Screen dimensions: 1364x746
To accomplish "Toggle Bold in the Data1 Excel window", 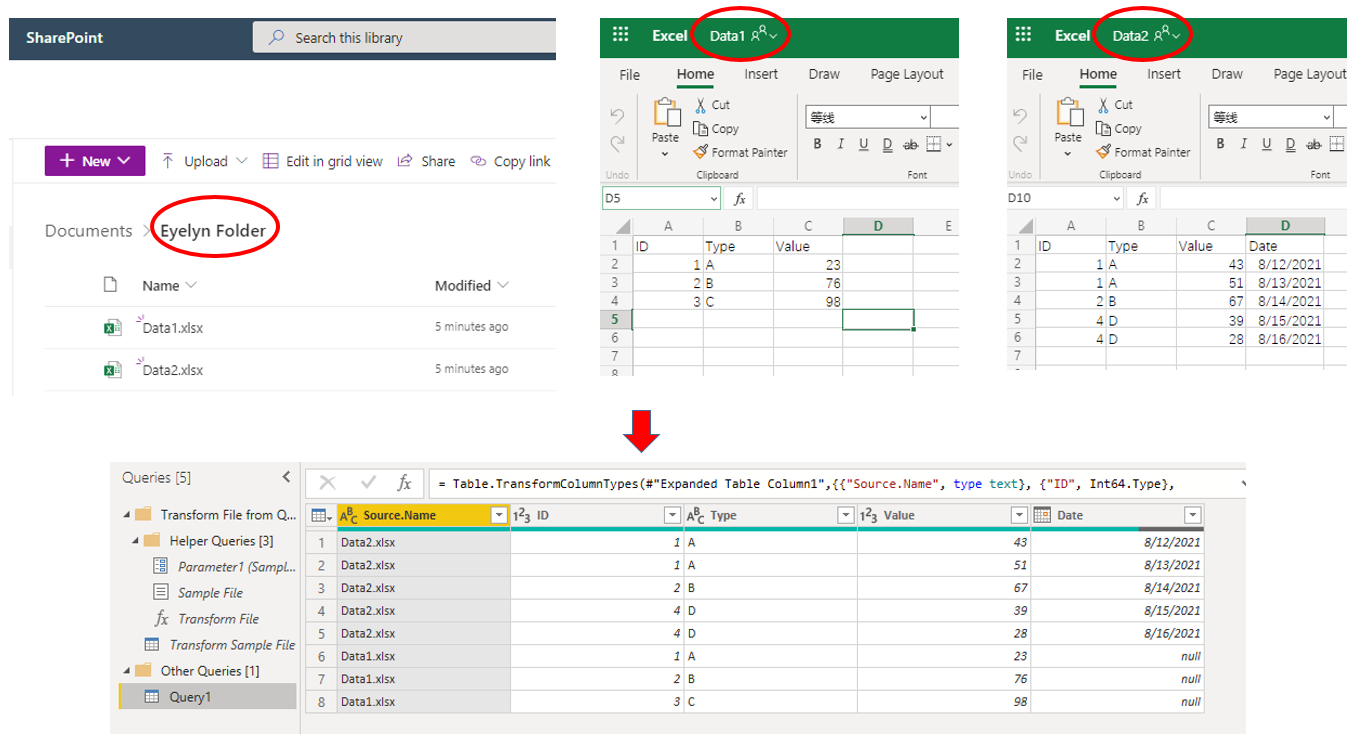I will [817, 145].
